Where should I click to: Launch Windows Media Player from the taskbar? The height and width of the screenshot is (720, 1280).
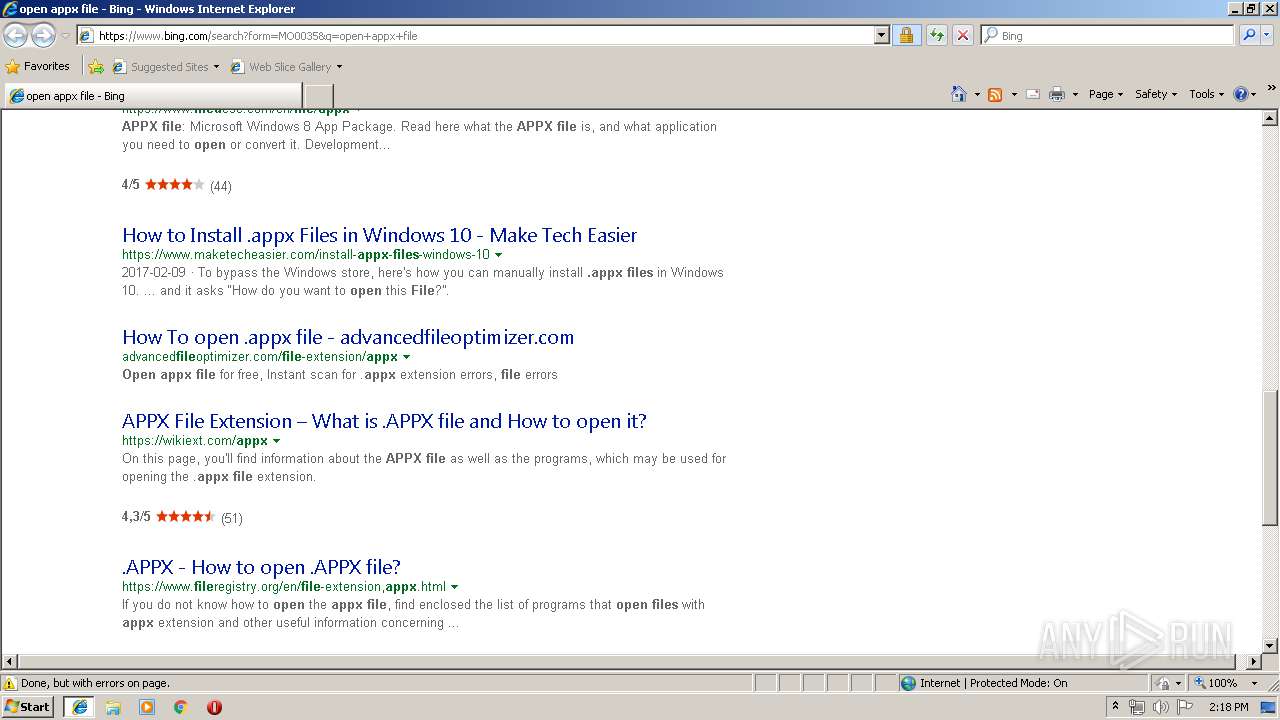coord(147,707)
